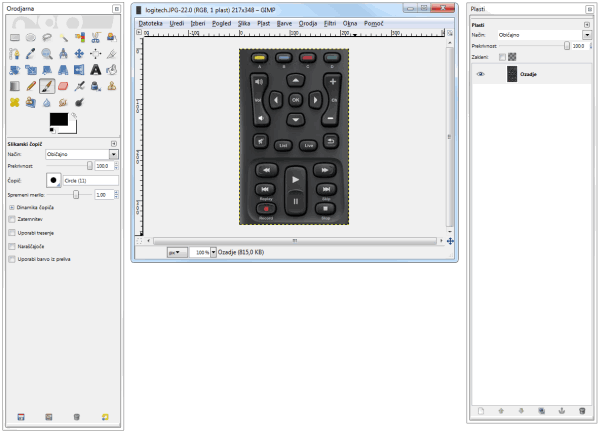This screenshot has height=432, width=600.
Task: Select the Airbrush tool
Action: pos(80,86)
